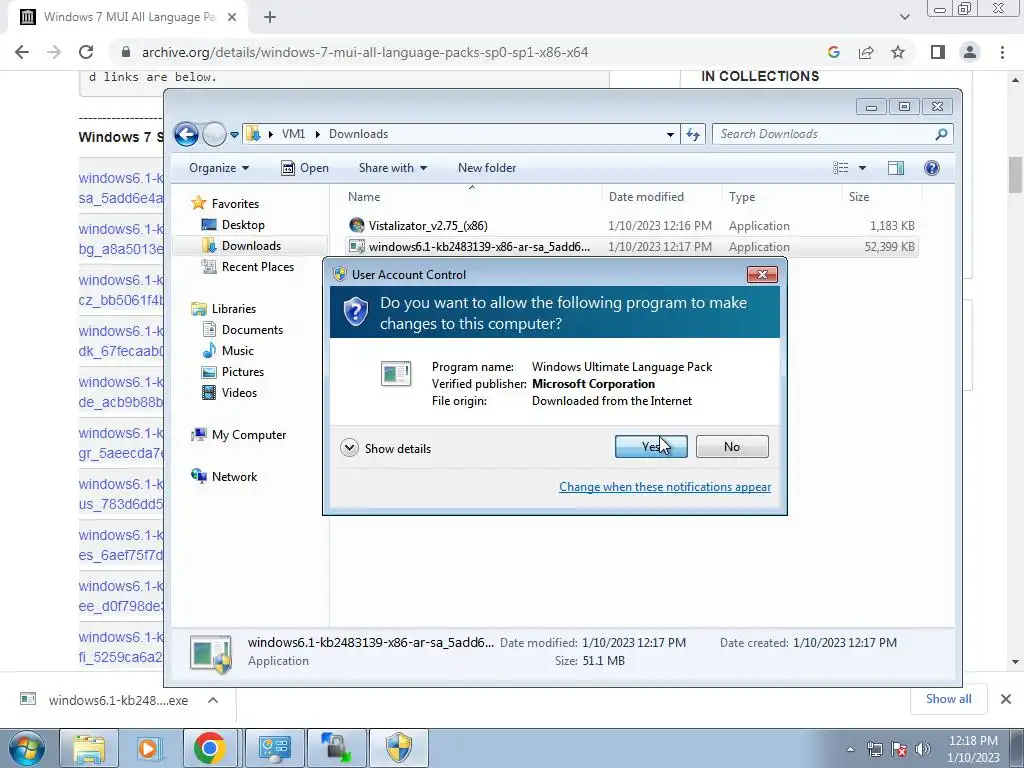Open Chrome tab search dropdown
1024x768 pixels.
point(904,17)
